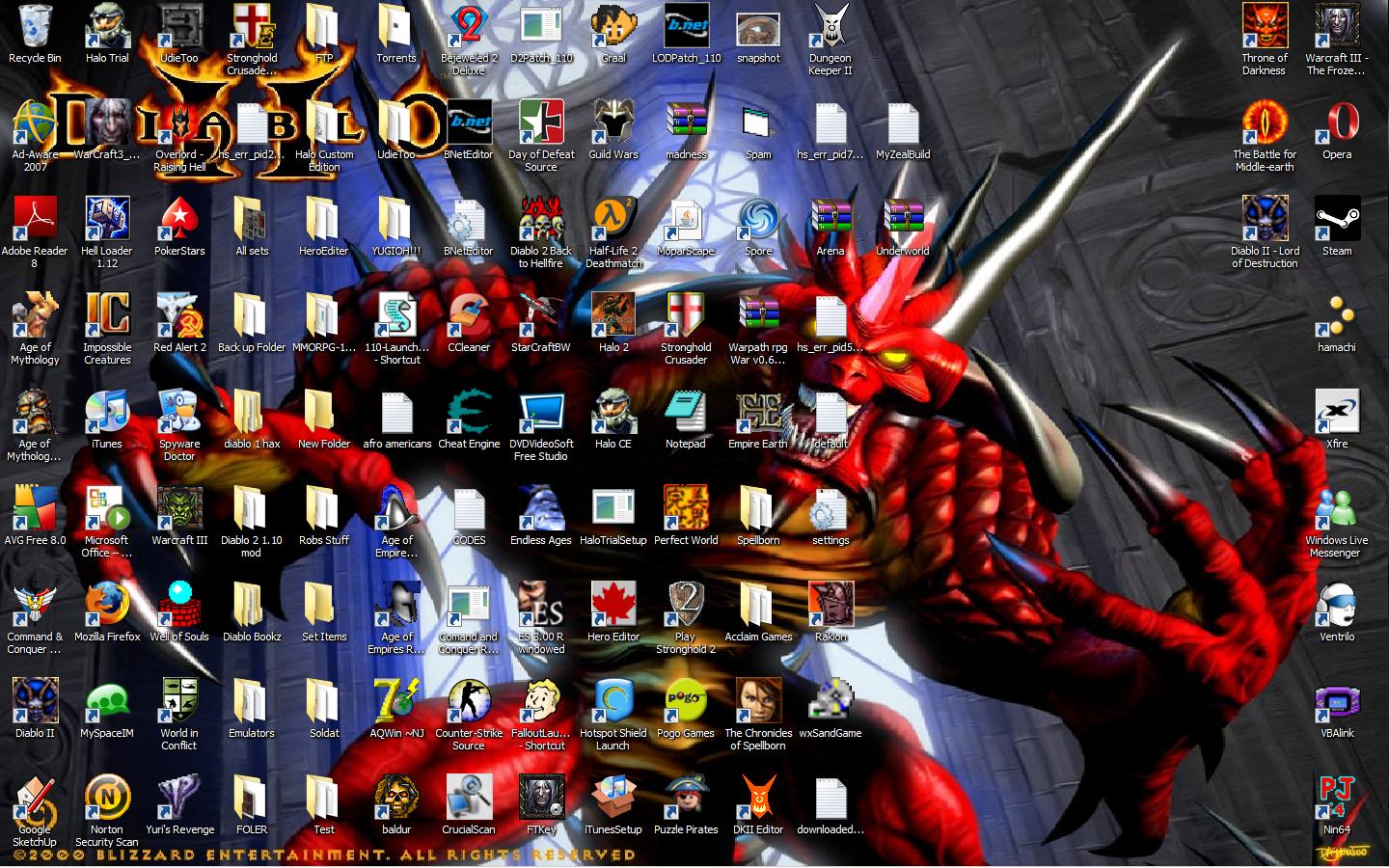Select the MoparScape shortcut
Screen dimensions: 1389x868
coord(686,219)
